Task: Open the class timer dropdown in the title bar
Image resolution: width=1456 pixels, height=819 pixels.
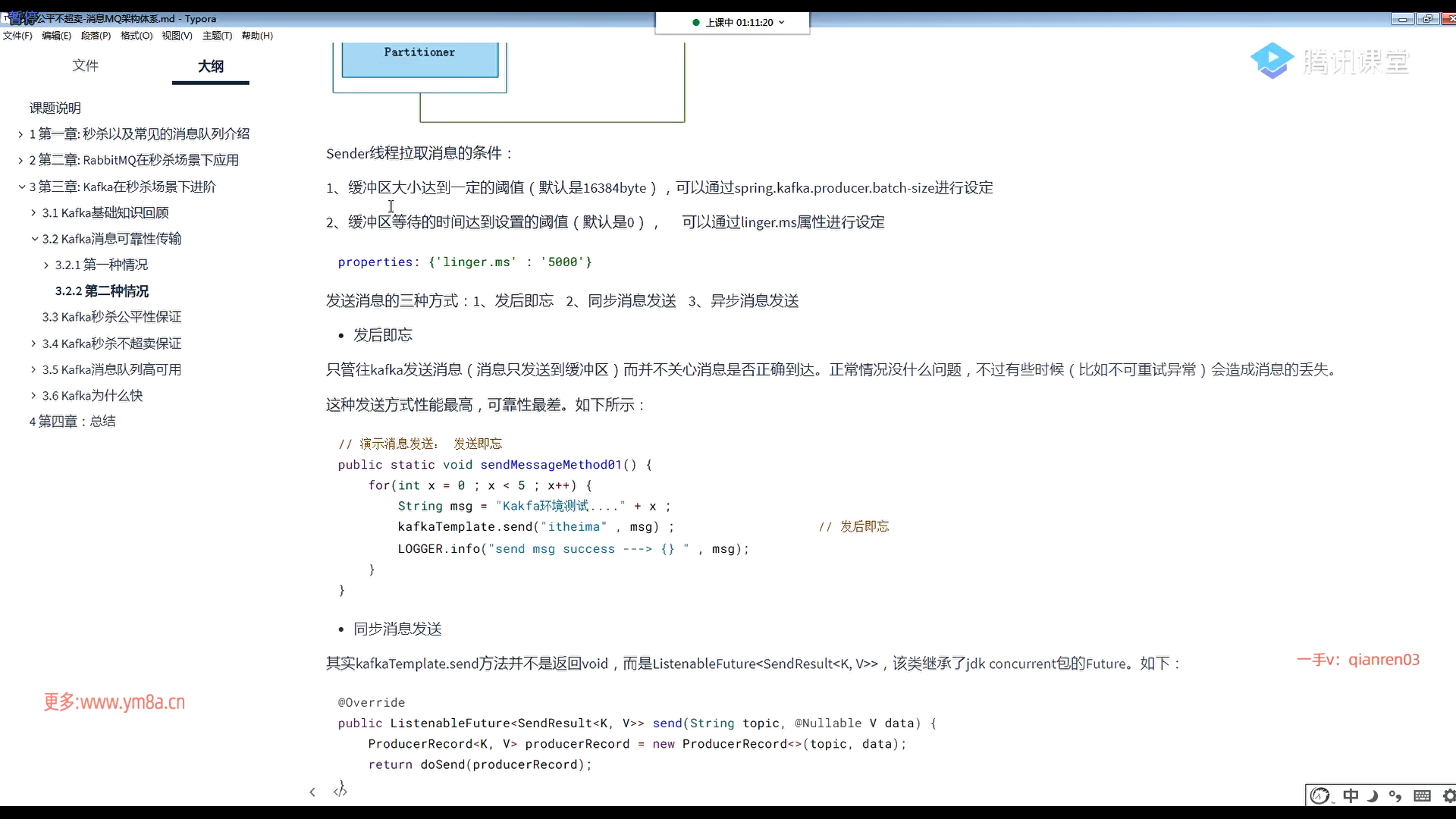Action: coord(782,23)
